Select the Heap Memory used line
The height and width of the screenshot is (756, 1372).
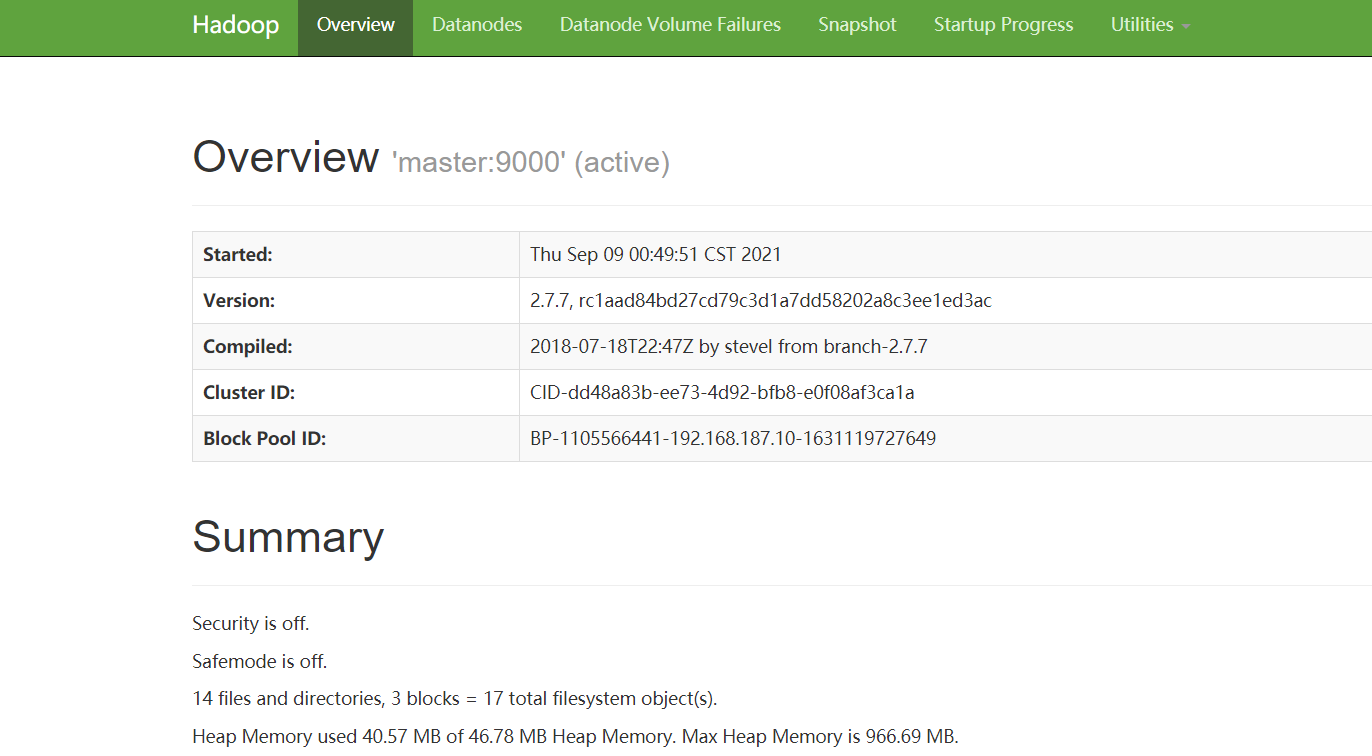[575, 737]
